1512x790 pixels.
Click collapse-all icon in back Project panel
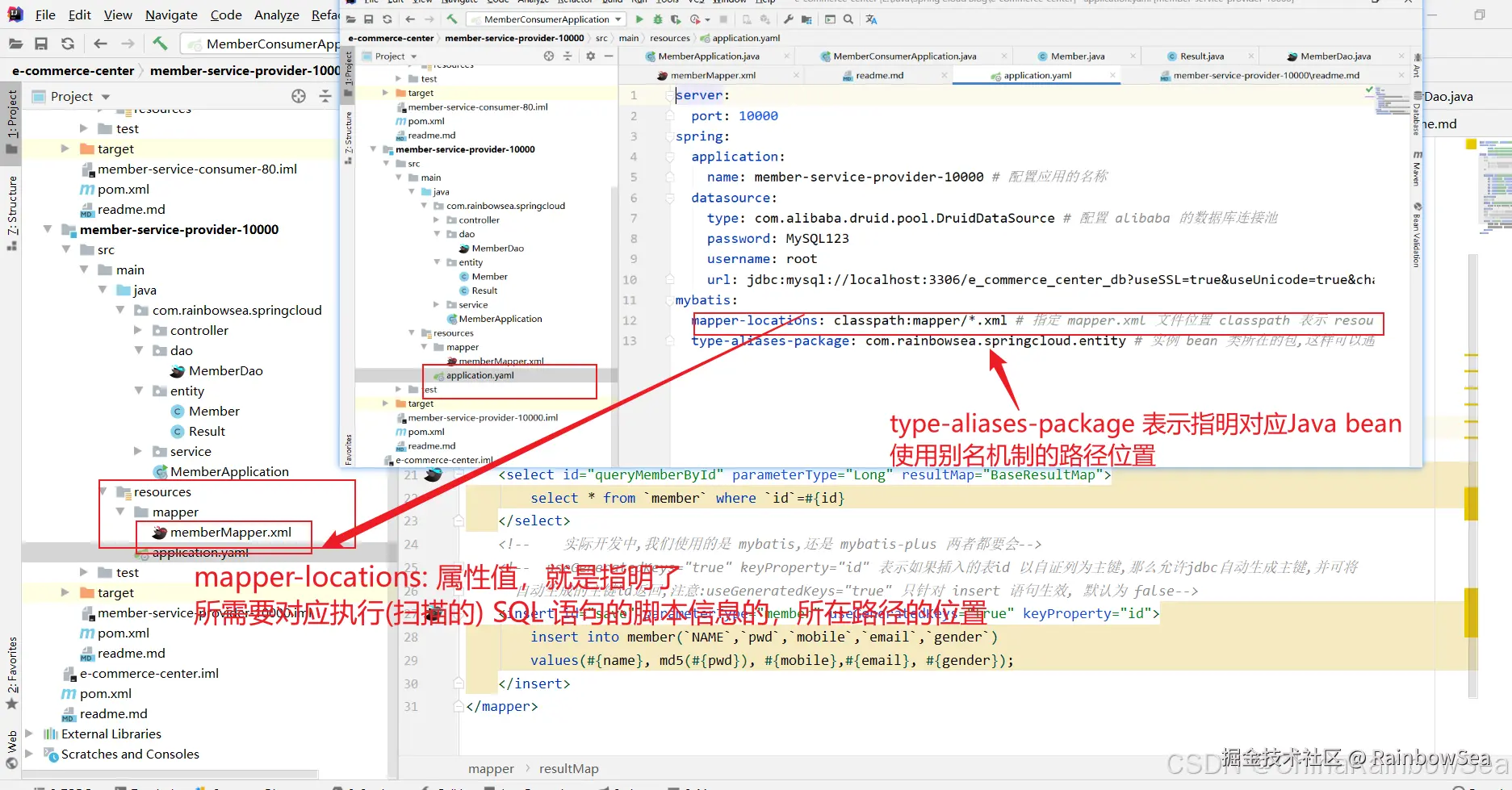pyautogui.click(x=325, y=96)
